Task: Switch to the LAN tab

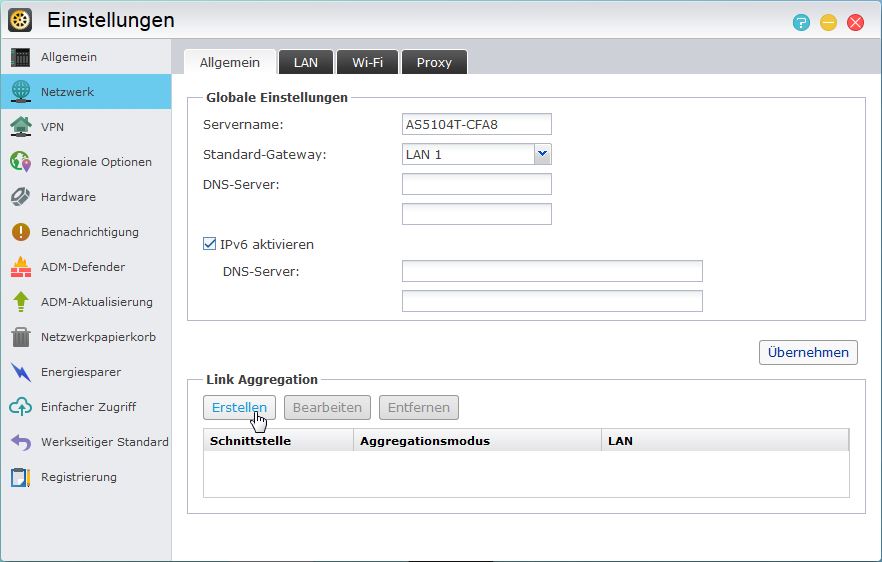Action: click(306, 62)
